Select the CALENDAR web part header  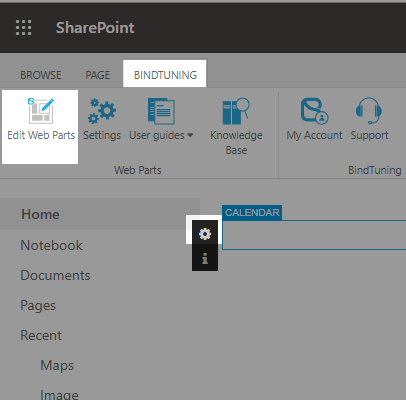pos(252,213)
